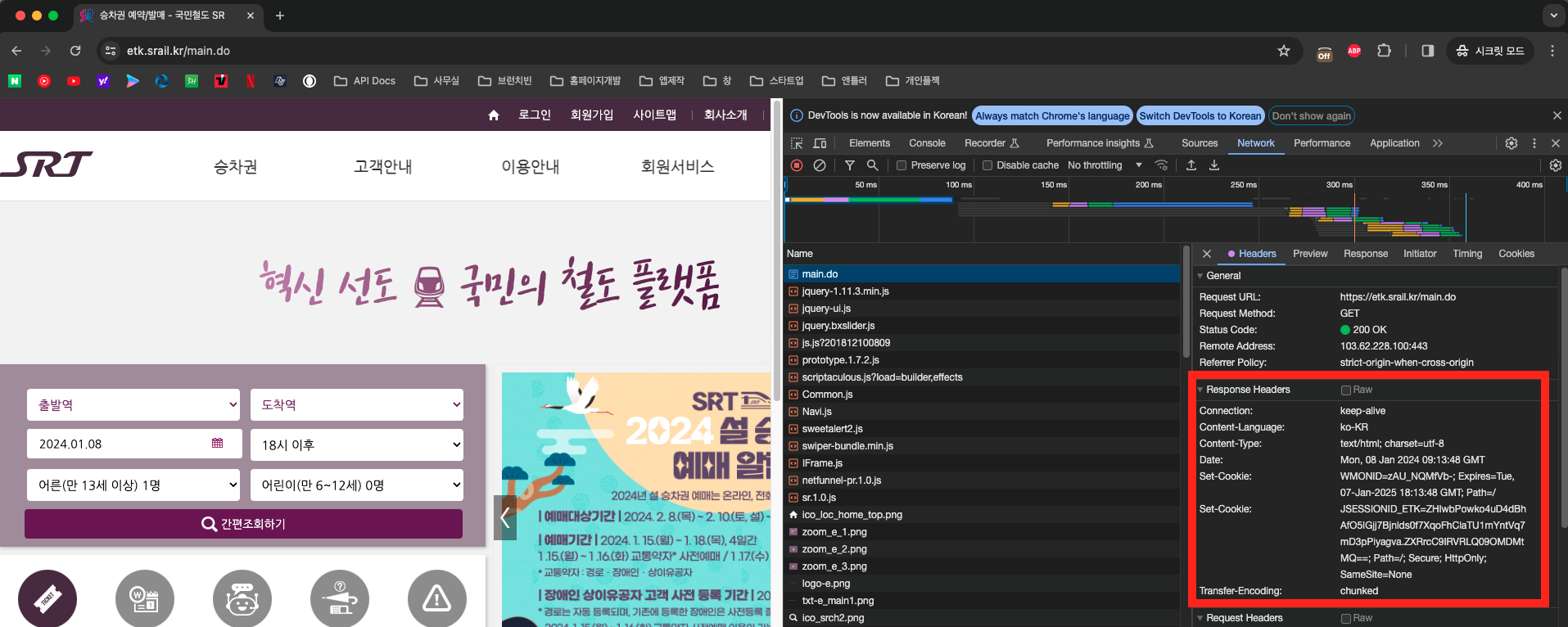Toggle the Chrome side panel icon
The height and width of the screenshot is (627, 1568).
[x=1428, y=51]
